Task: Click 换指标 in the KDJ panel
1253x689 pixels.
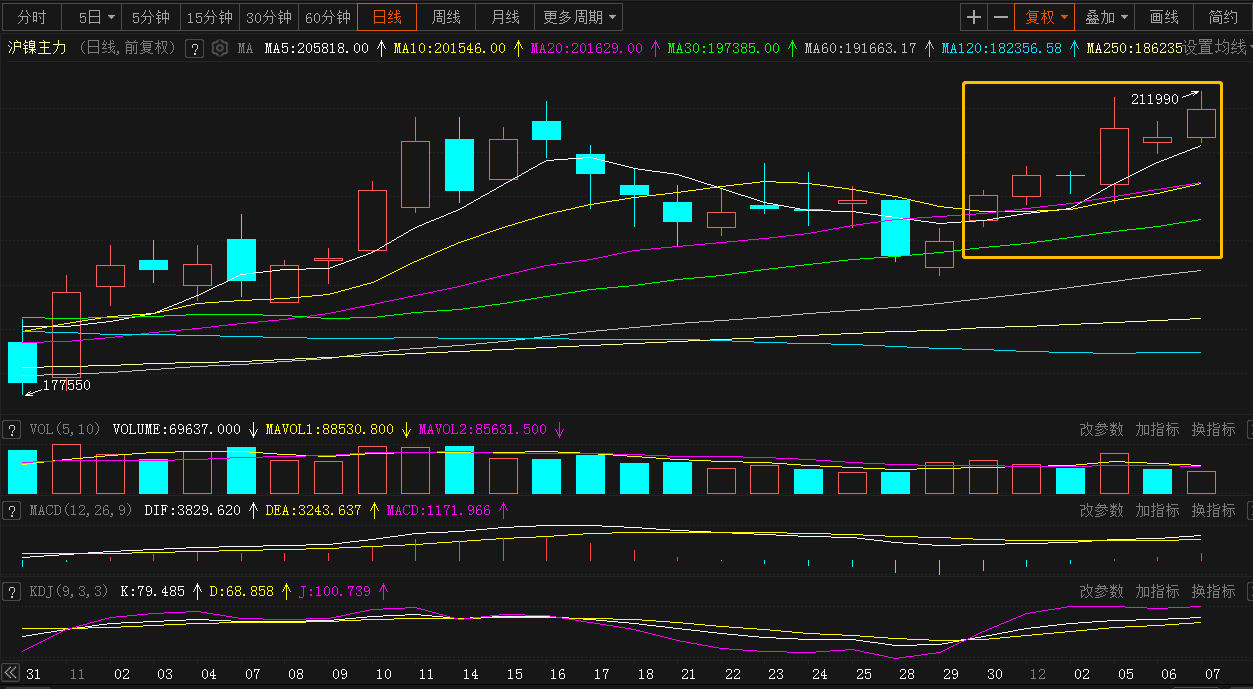Action: (1213, 592)
